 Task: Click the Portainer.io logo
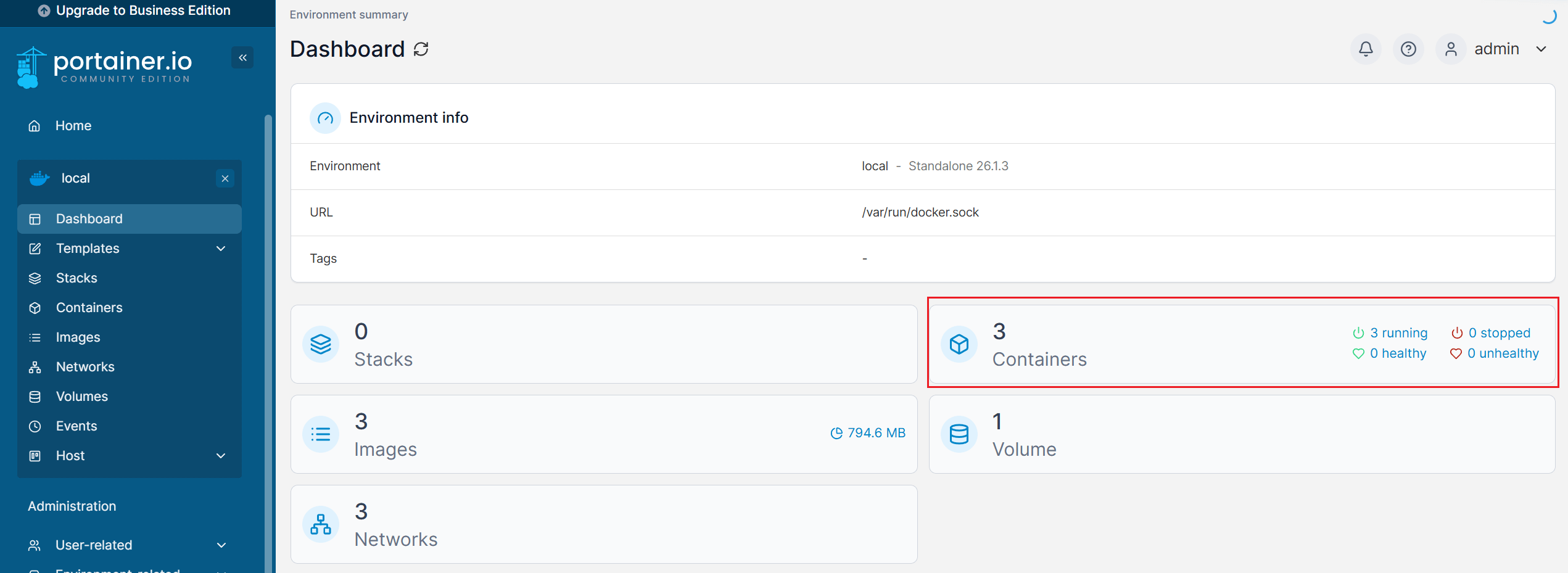pos(105,67)
